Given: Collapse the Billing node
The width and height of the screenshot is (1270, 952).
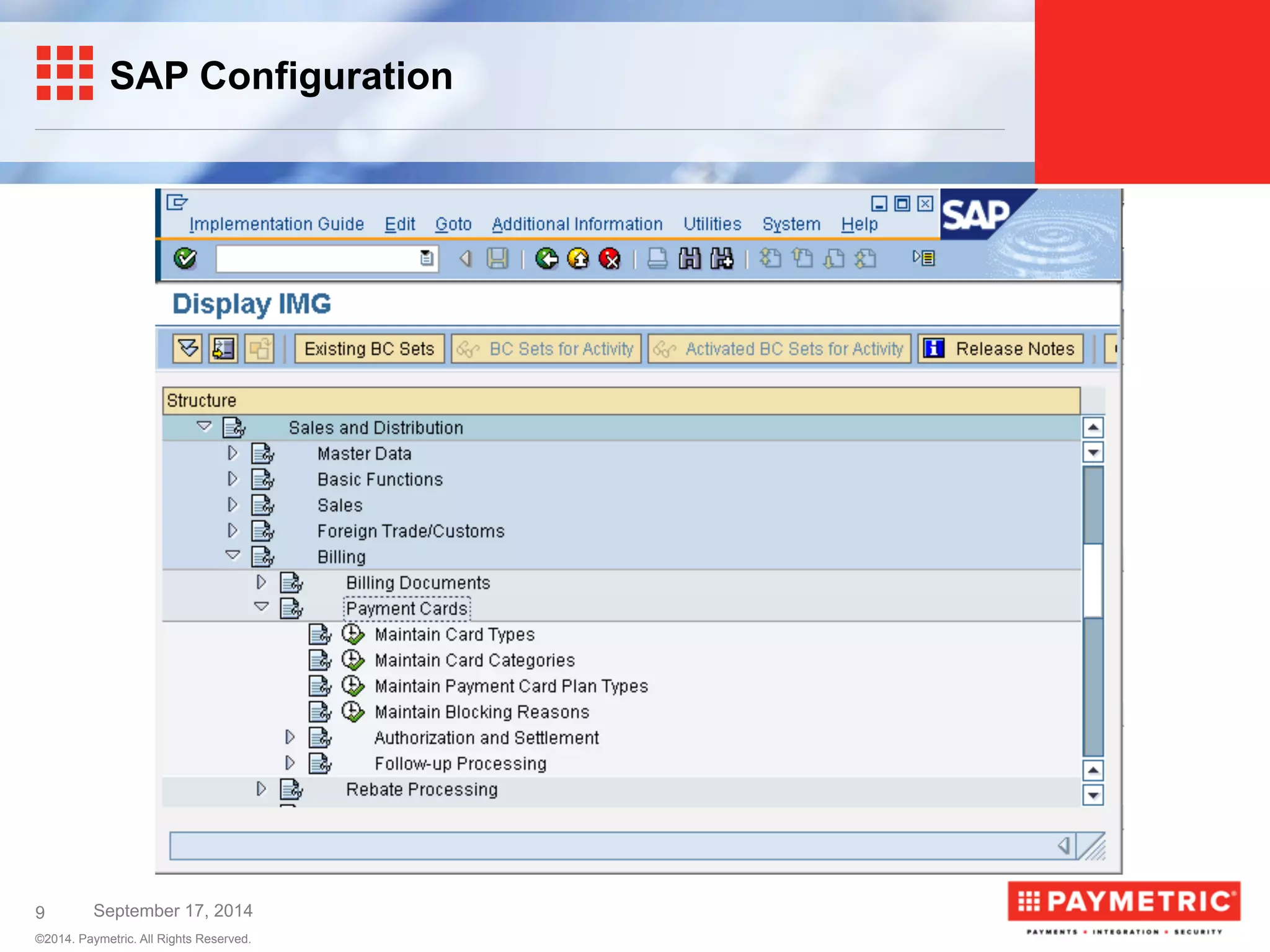Looking at the screenshot, I should pos(233,555).
